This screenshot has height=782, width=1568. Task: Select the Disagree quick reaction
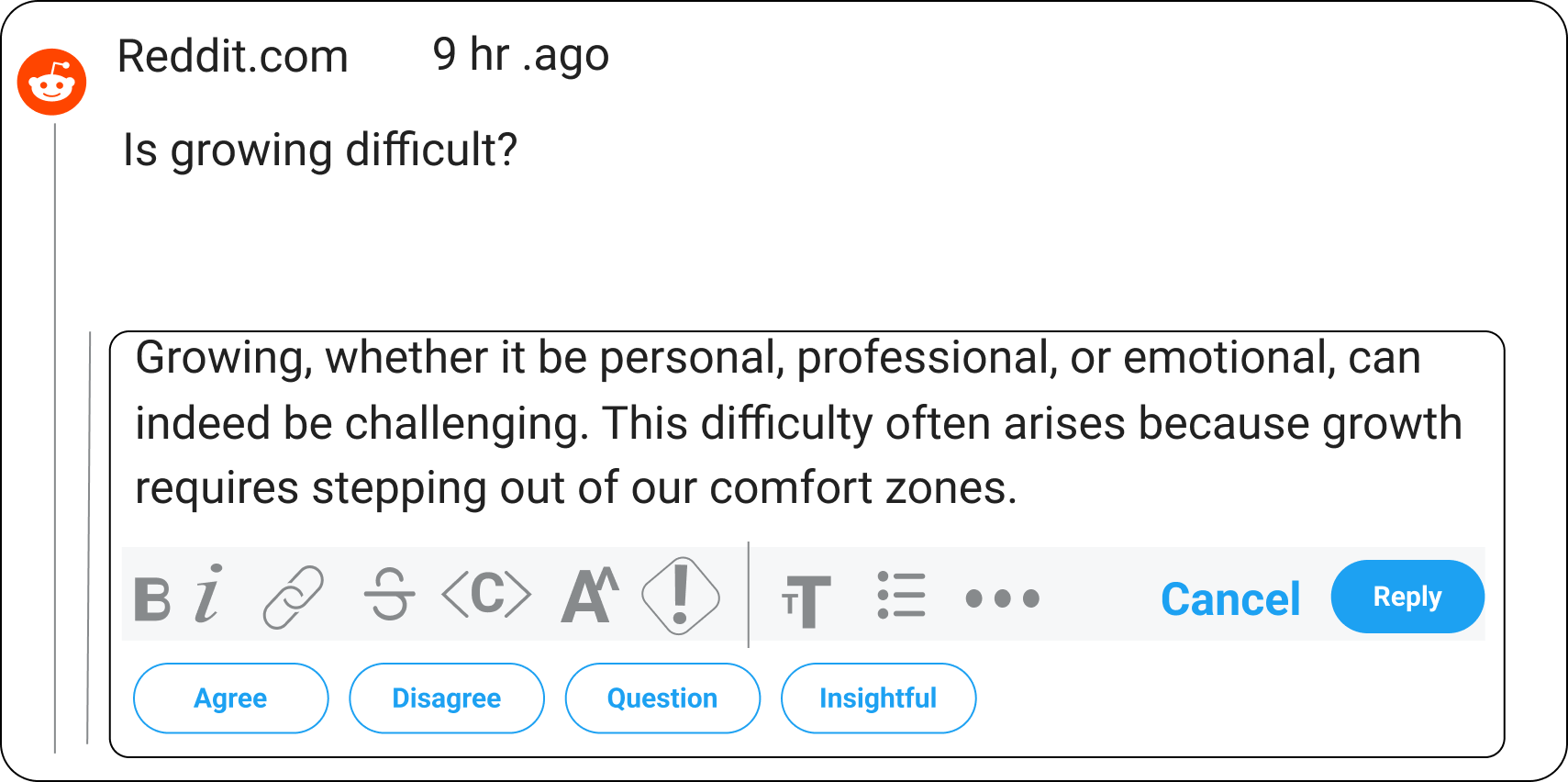point(447,698)
